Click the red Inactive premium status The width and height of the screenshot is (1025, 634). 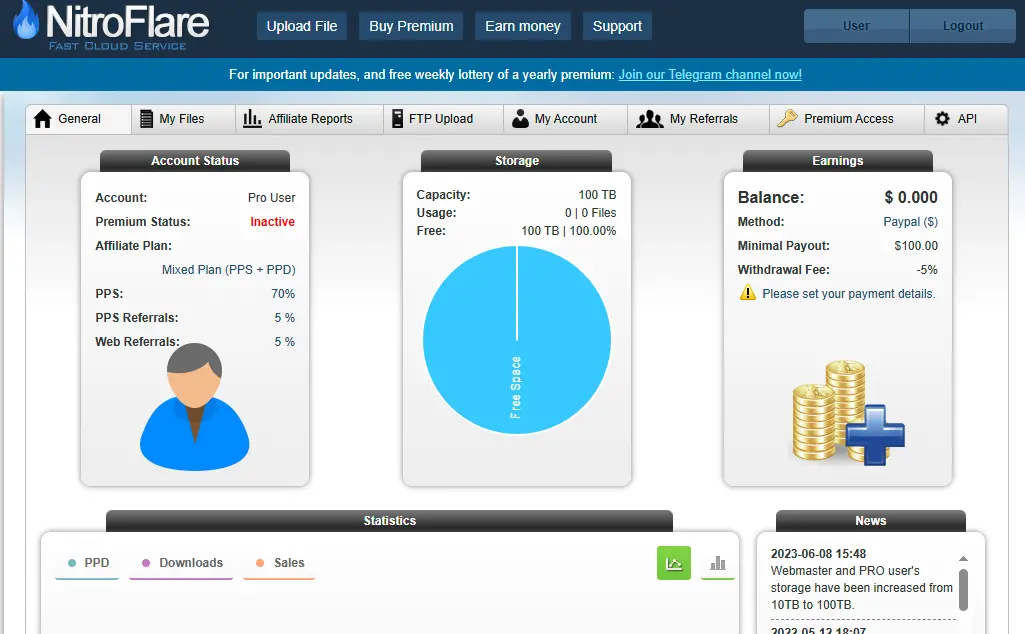272,222
